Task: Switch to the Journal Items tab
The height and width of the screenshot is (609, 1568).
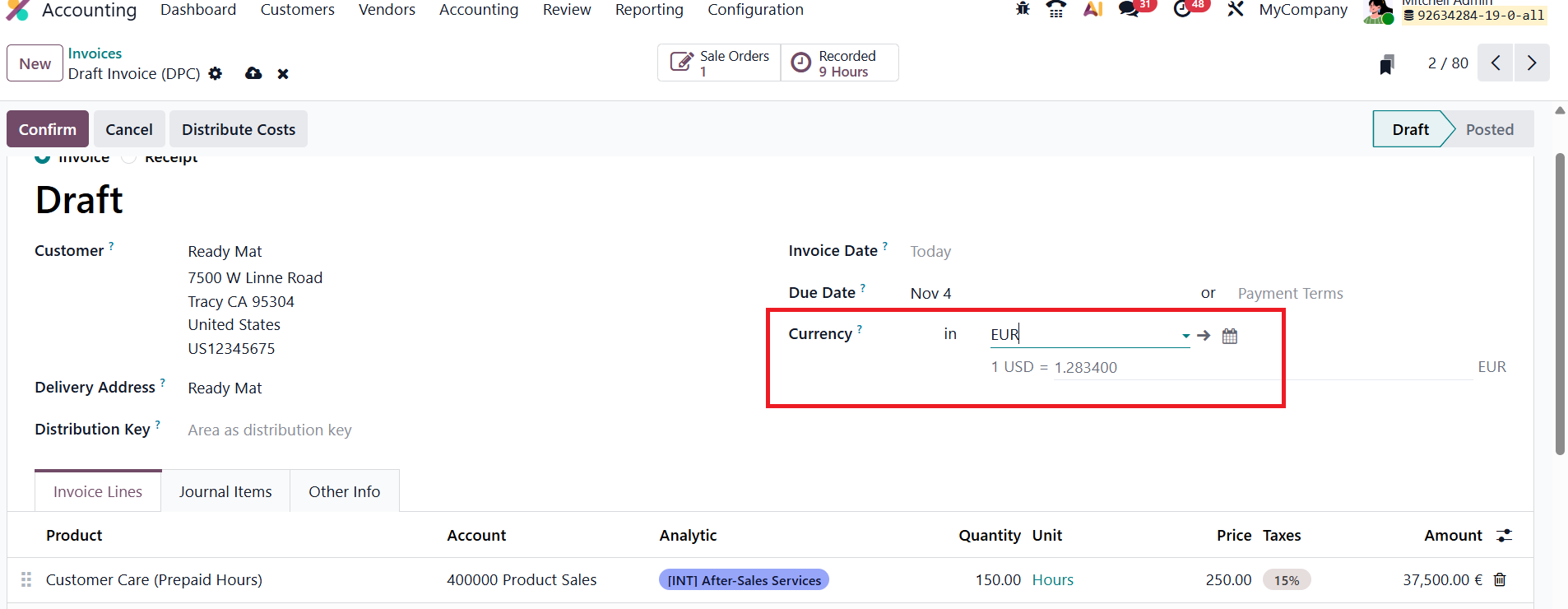Action: click(x=225, y=491)
